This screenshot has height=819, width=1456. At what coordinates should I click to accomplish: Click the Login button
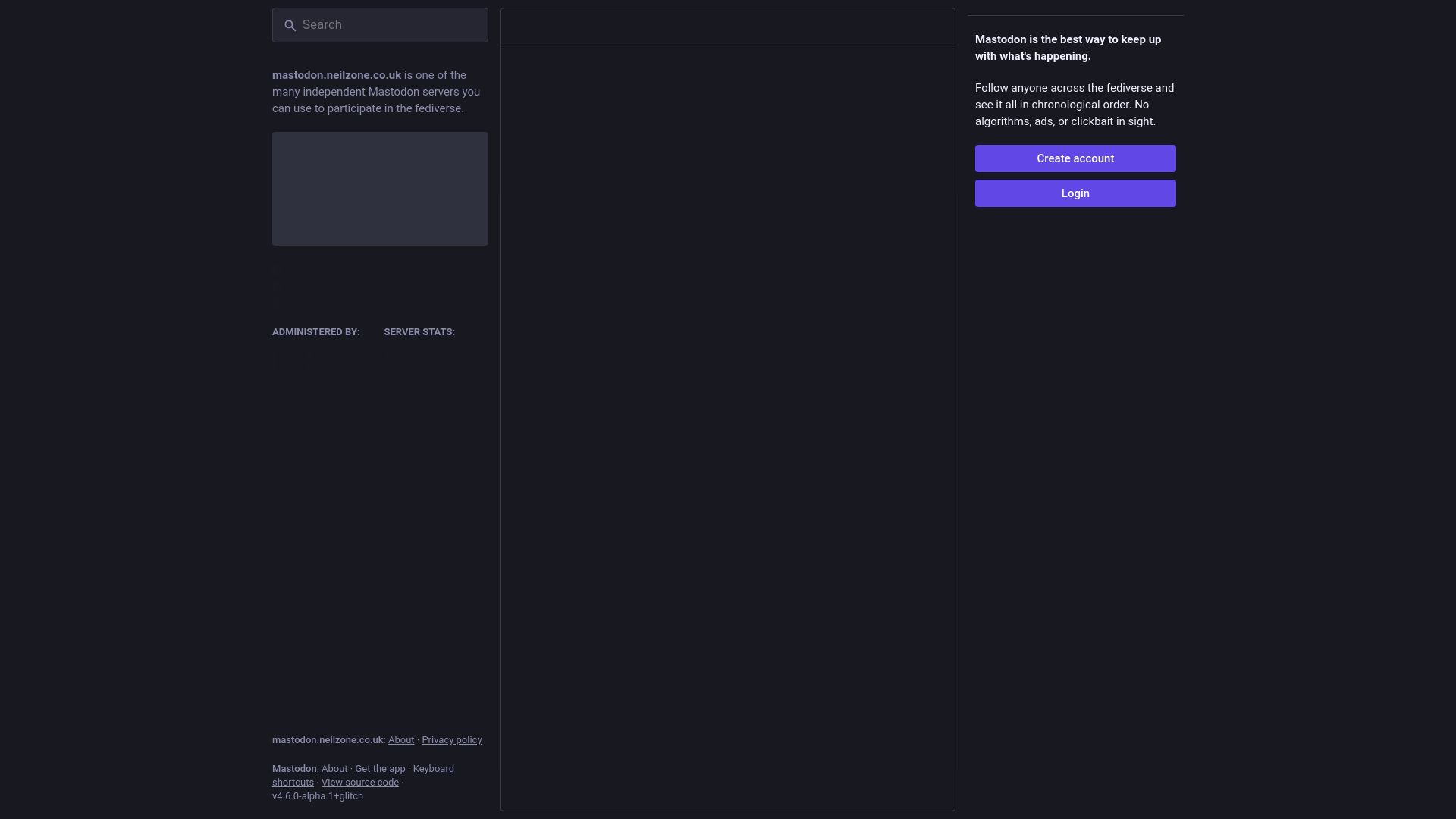point(1075,193)
